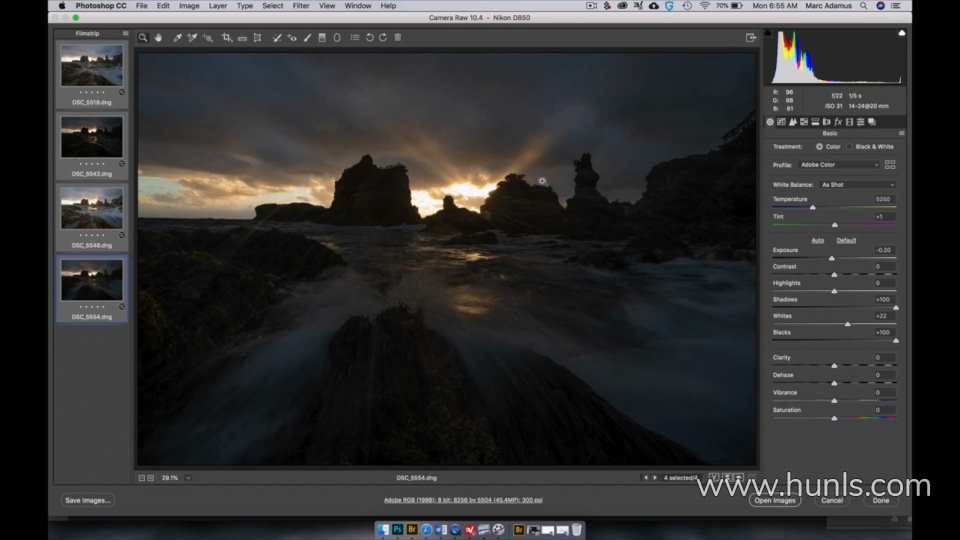Choose the Graduated Filter tool
The height and width of the screenshot is (540, 960).
[x=322, y=38]
